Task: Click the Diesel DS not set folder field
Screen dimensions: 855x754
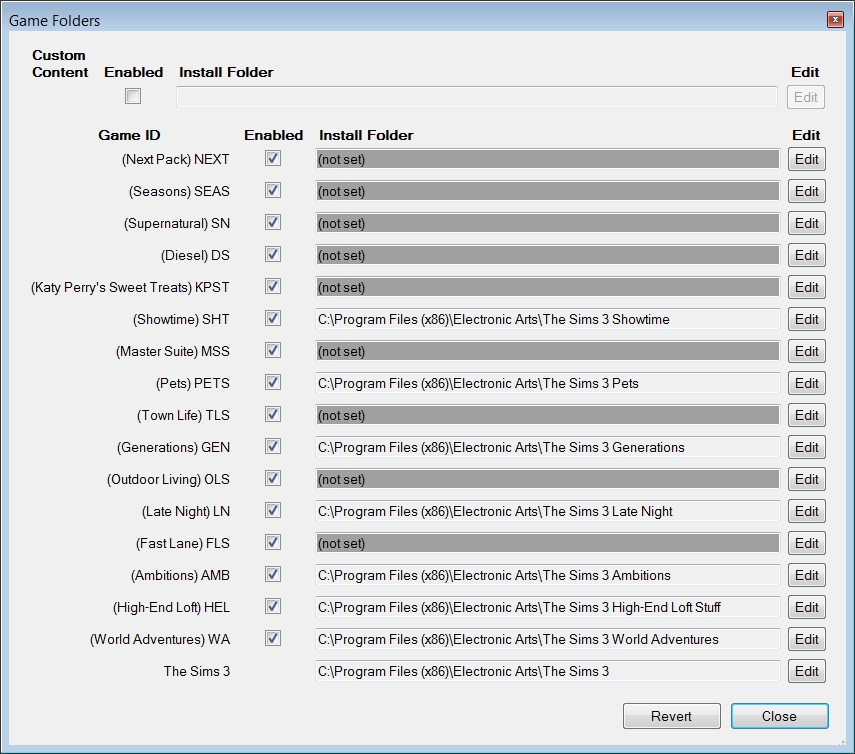Action: click(x=547, y=255)
